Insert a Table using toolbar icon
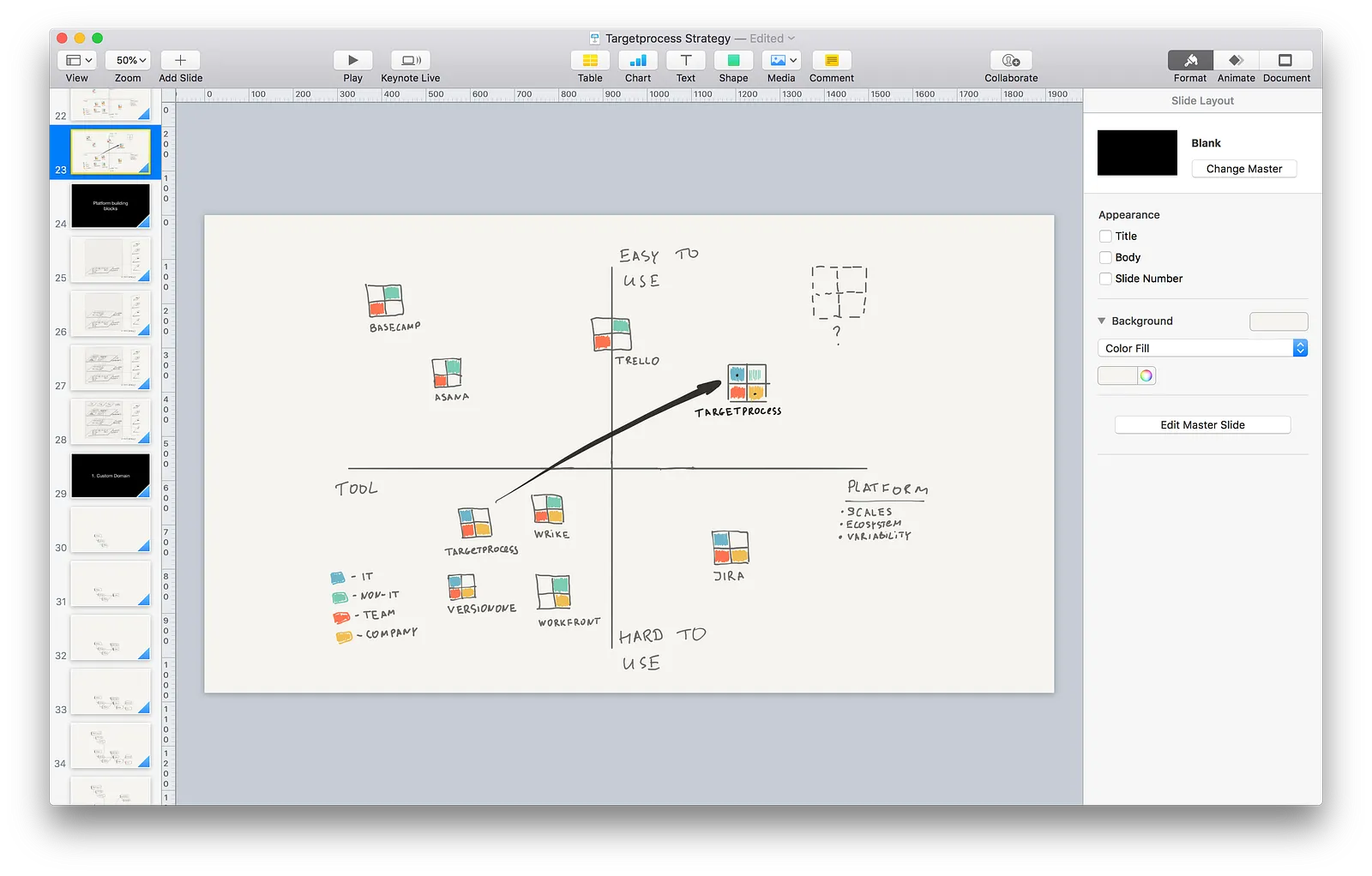Screen dimensions: 1372x876 point(590,60)
